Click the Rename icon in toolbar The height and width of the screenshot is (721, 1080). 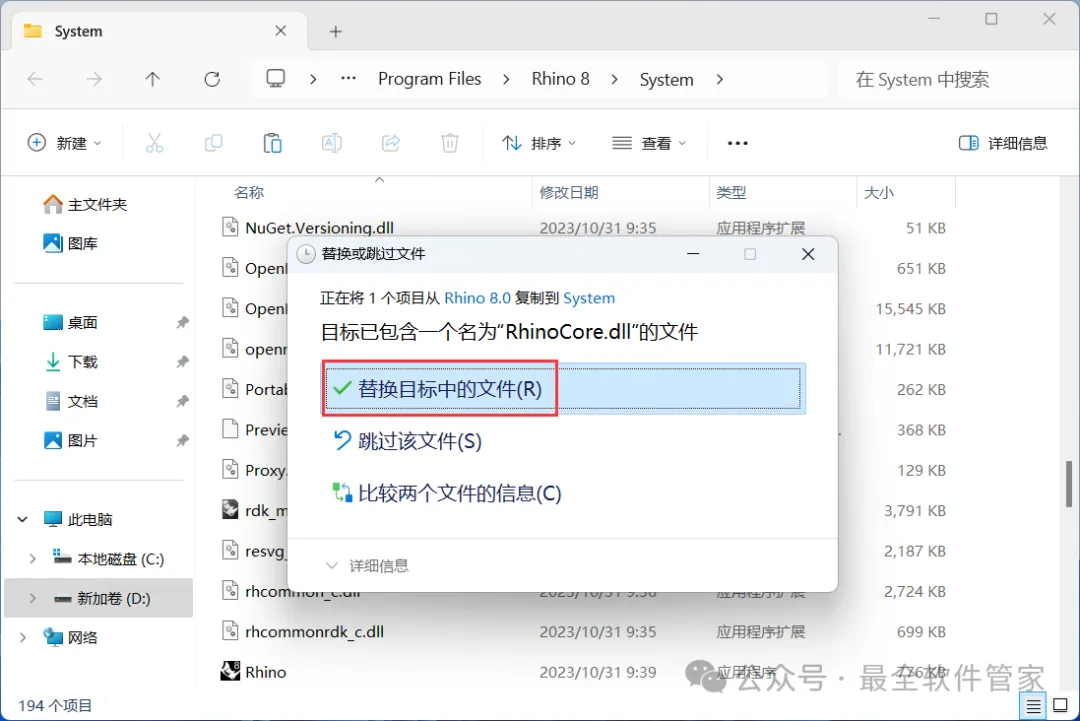331,143
